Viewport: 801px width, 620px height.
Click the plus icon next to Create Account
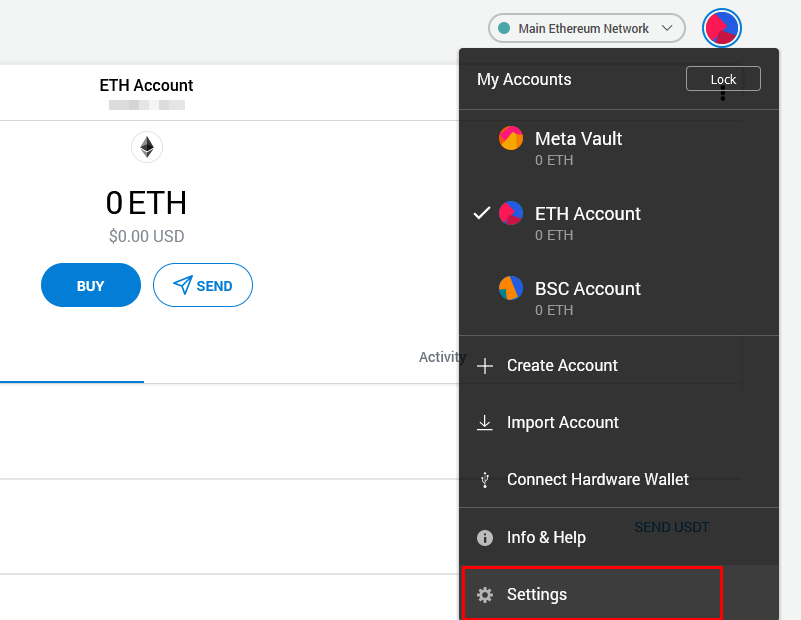485,366
